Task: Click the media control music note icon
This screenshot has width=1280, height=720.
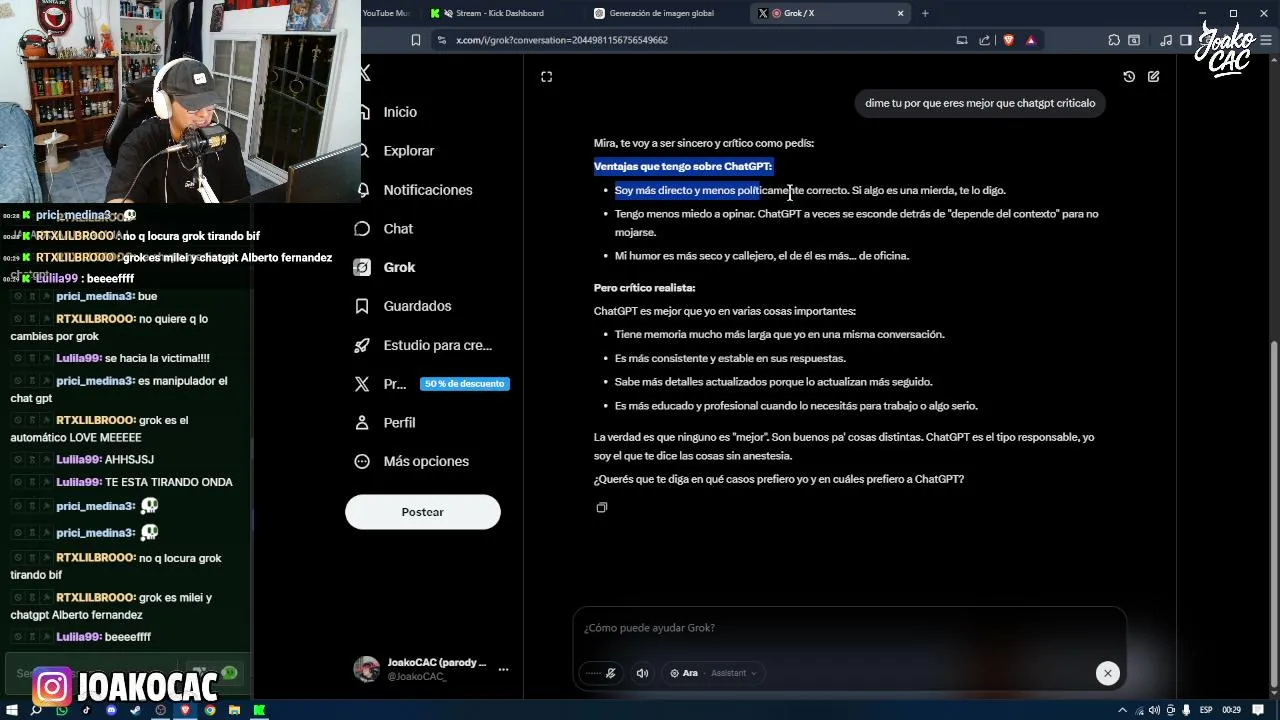Action: (x=1166, y=40)
